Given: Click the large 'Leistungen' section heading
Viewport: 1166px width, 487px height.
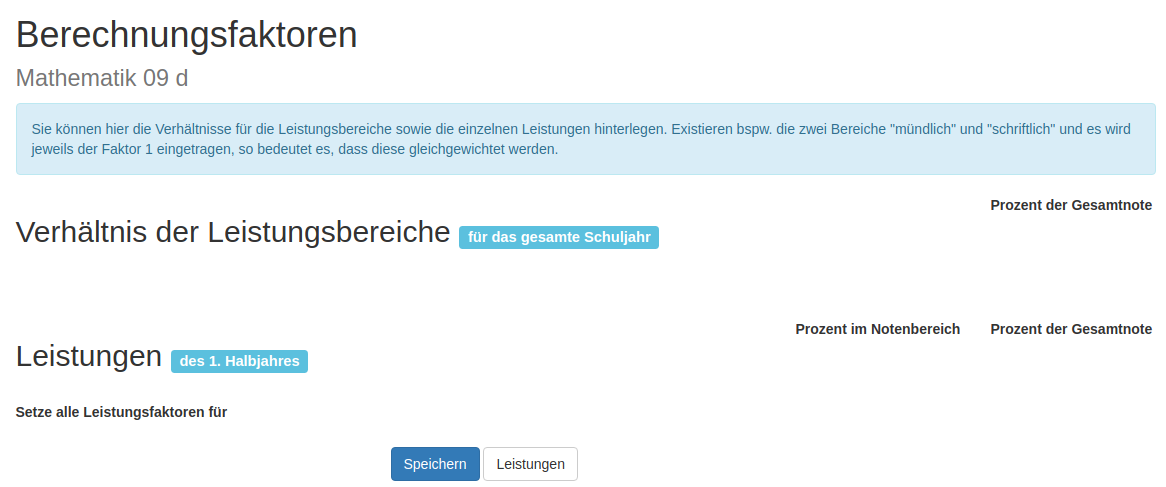Looking at the screenshot, I should [x=89, y=356].
